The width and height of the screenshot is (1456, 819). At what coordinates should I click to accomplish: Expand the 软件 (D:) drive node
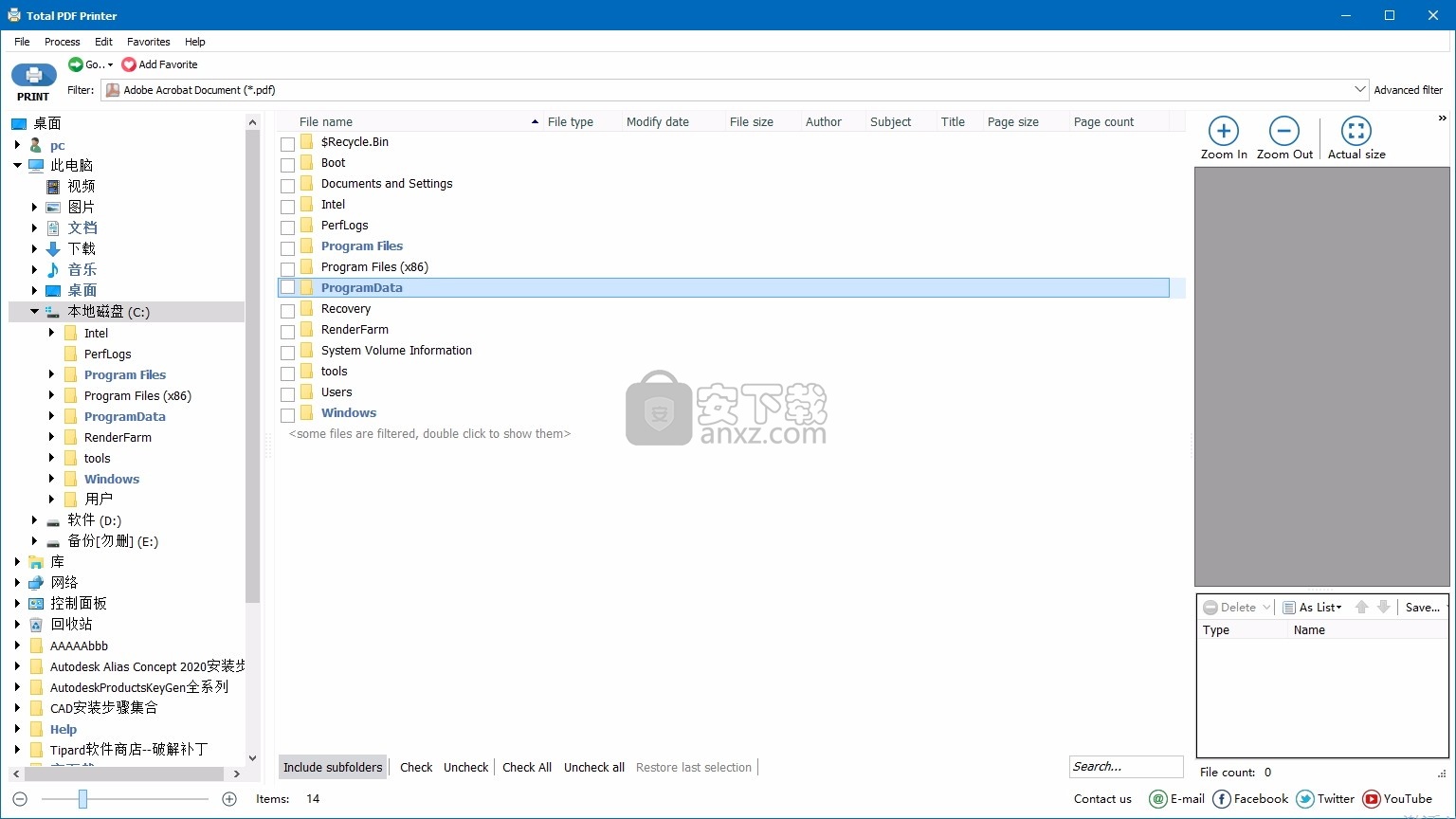[34, 520]
